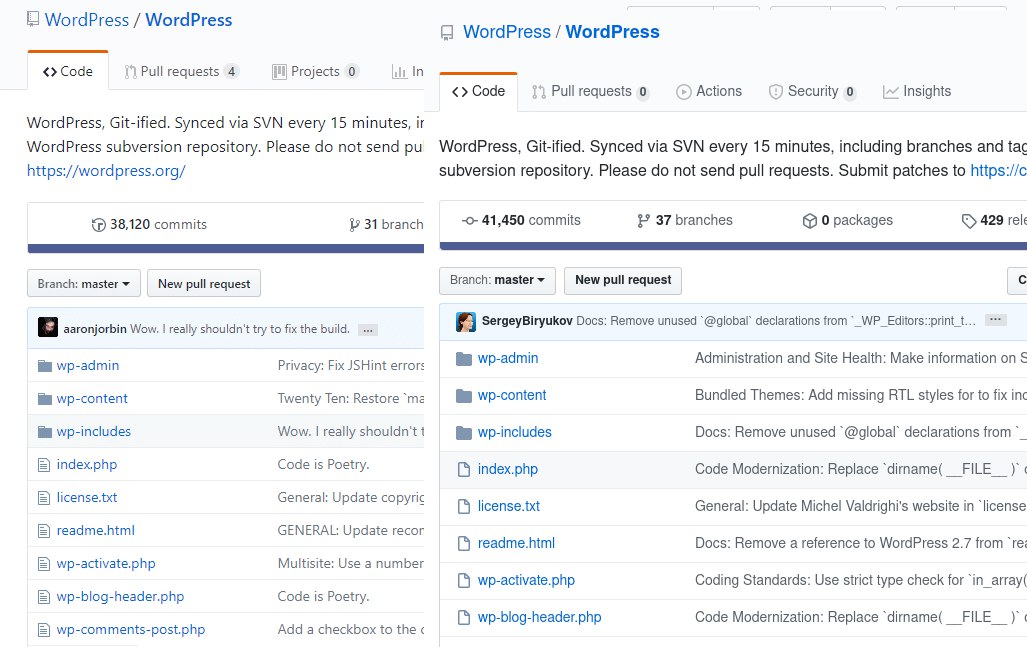Open SergeyBiryukov profile link
This screenshot has width=1027, height=647.
(x=527, y=321)
